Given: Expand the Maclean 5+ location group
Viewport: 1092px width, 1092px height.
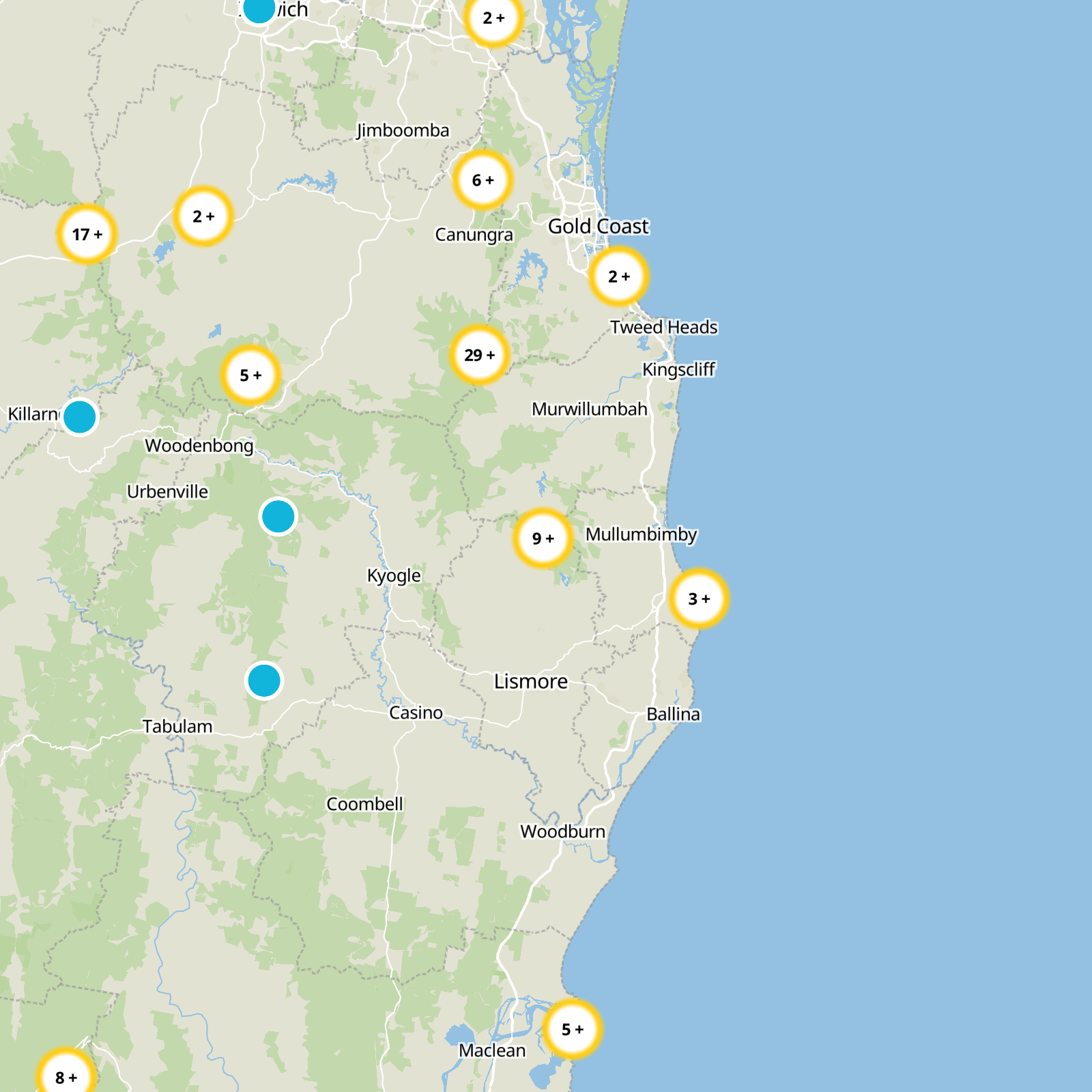Looking at the screenshot, I should coord(572,1027).
